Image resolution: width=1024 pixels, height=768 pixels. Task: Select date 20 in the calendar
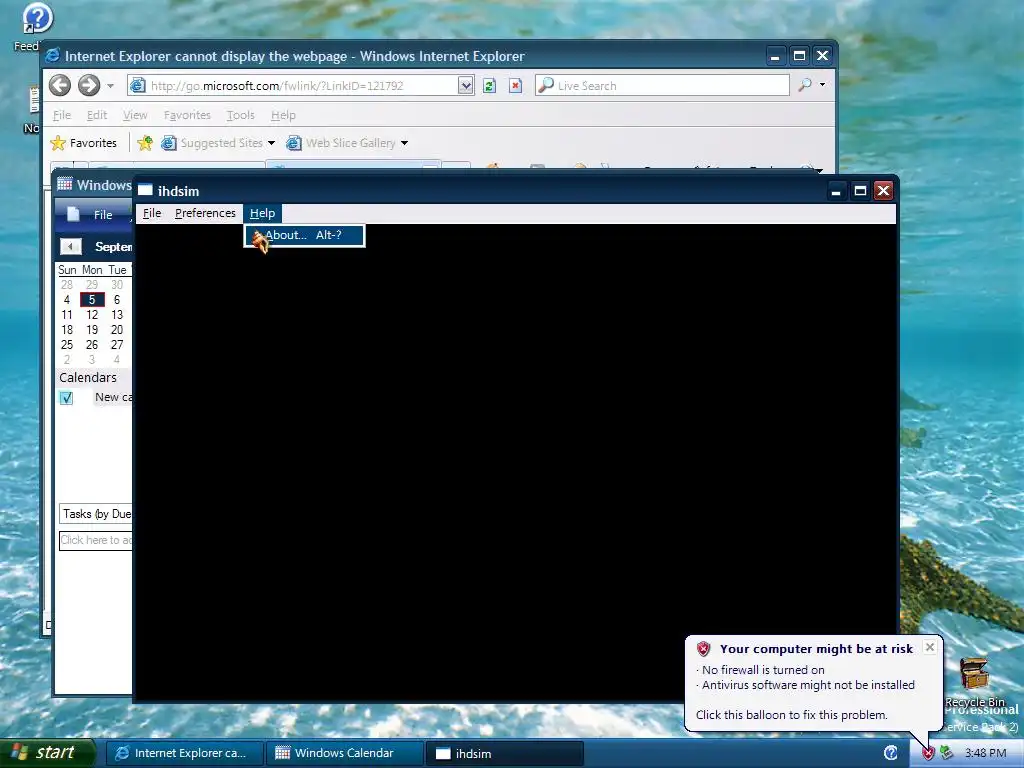(117, 330)
